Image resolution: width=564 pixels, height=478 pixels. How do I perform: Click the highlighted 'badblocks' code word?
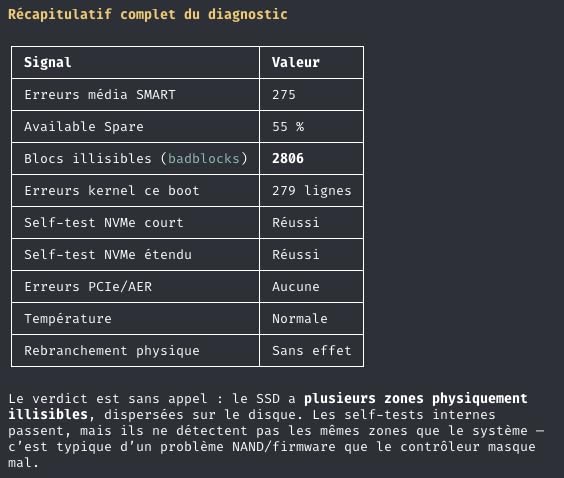204,159
